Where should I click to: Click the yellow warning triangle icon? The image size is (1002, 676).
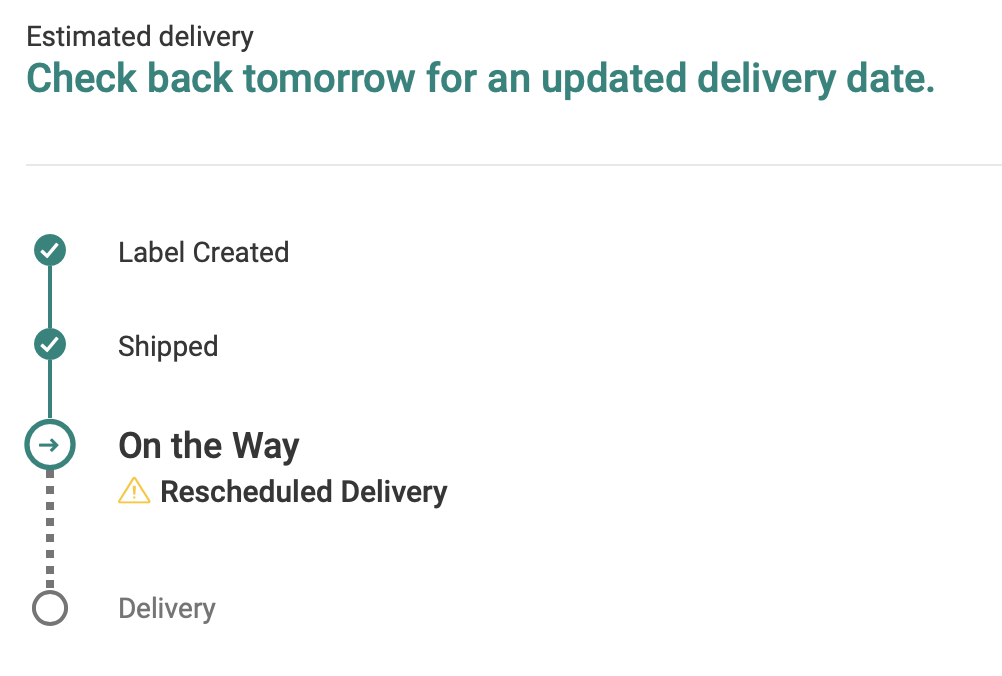(134, 491)
